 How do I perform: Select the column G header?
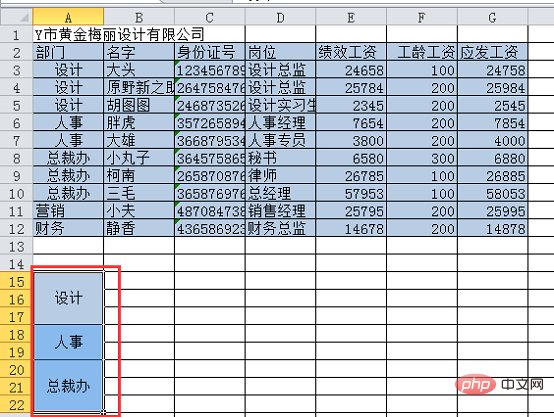point(493,17)
